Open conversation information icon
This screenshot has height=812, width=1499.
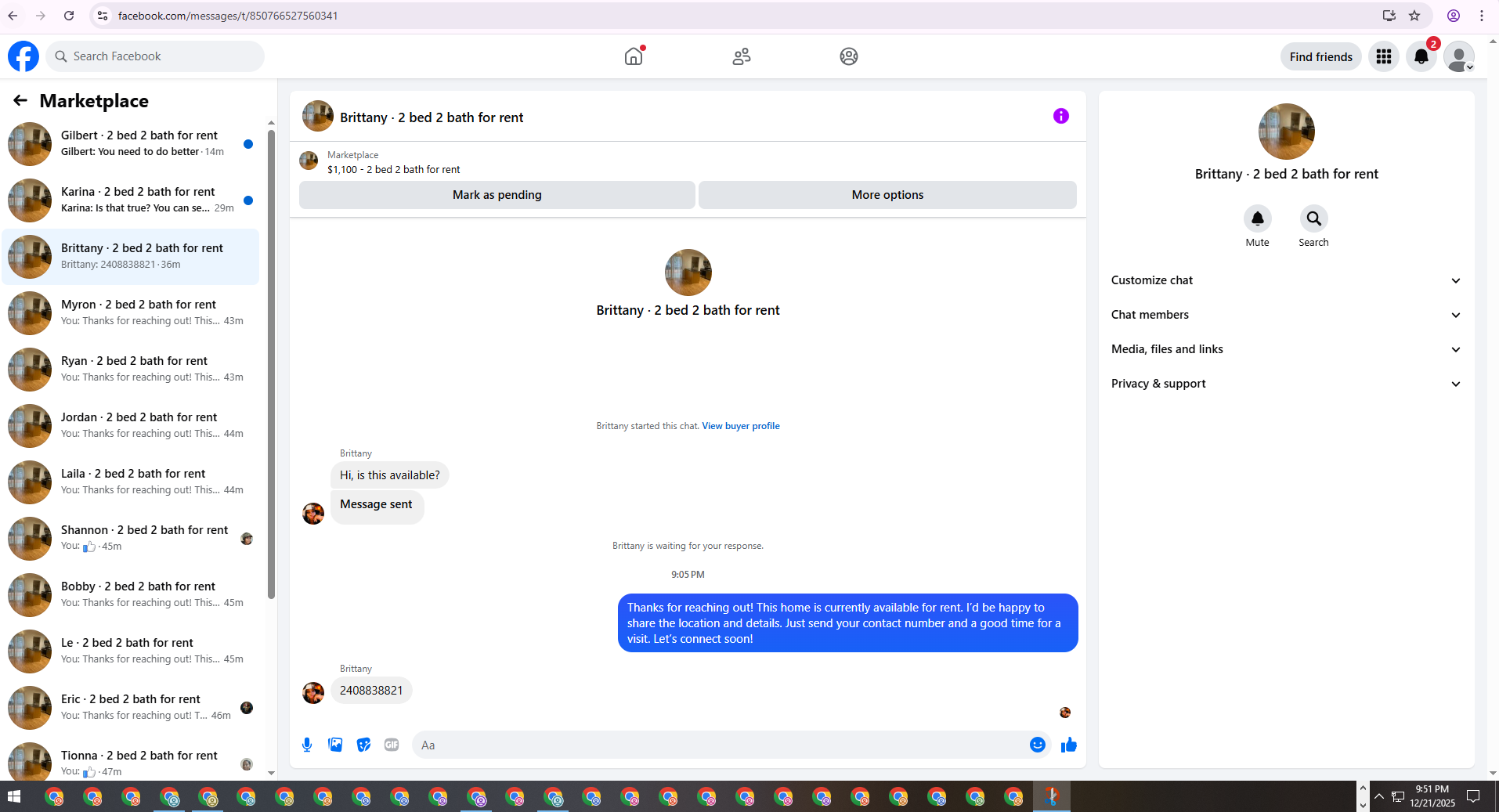click(x=1061, y=116)
